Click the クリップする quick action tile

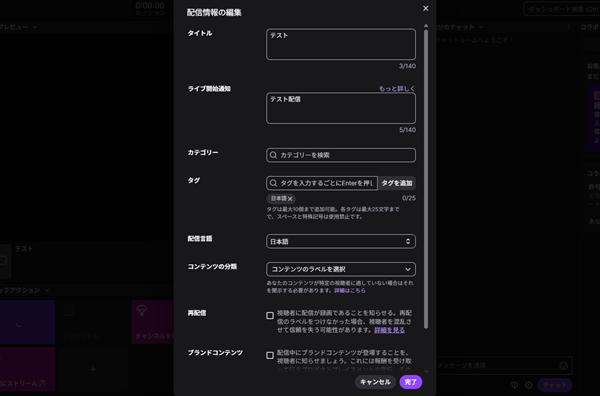[x=93, y=322]
